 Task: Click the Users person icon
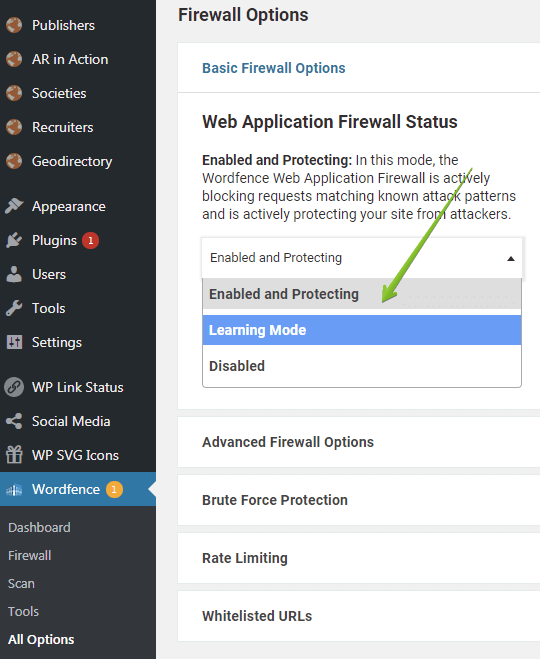click(x=14, y=274)
